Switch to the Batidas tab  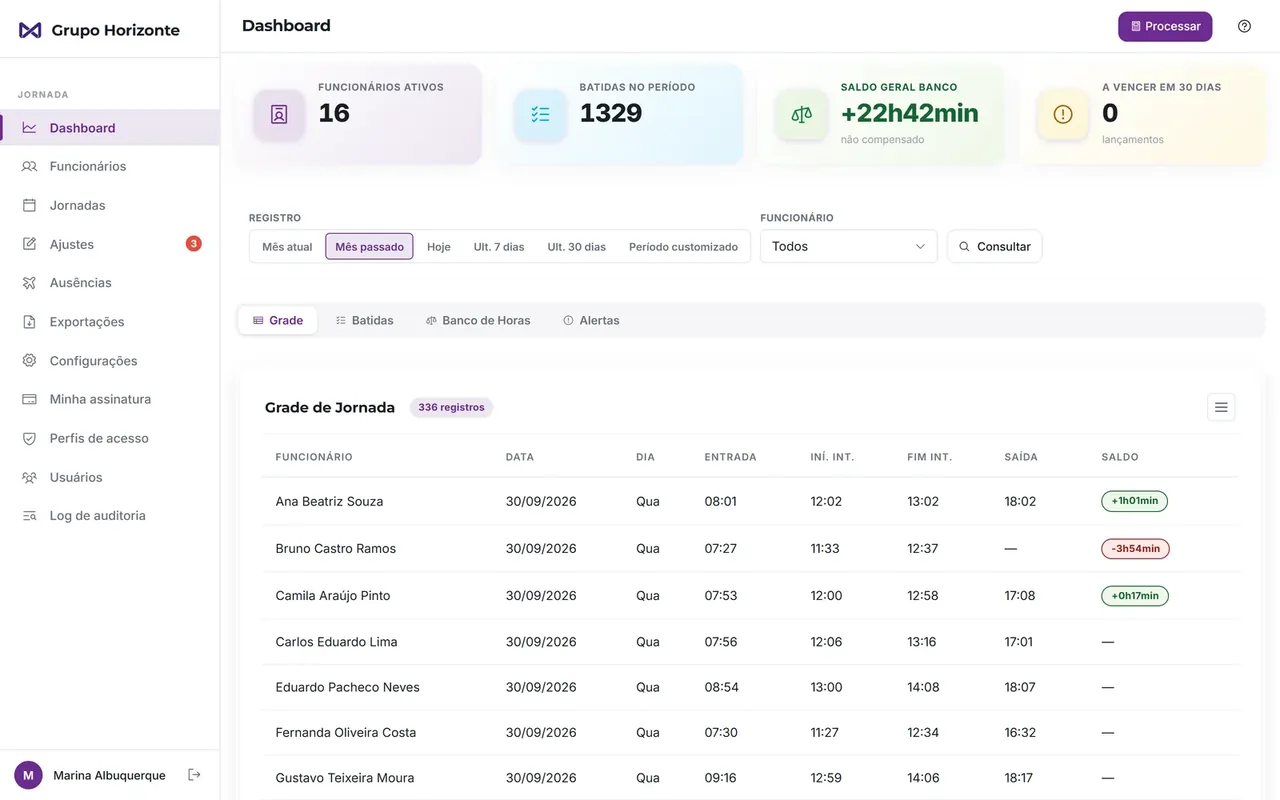[364, 320]
